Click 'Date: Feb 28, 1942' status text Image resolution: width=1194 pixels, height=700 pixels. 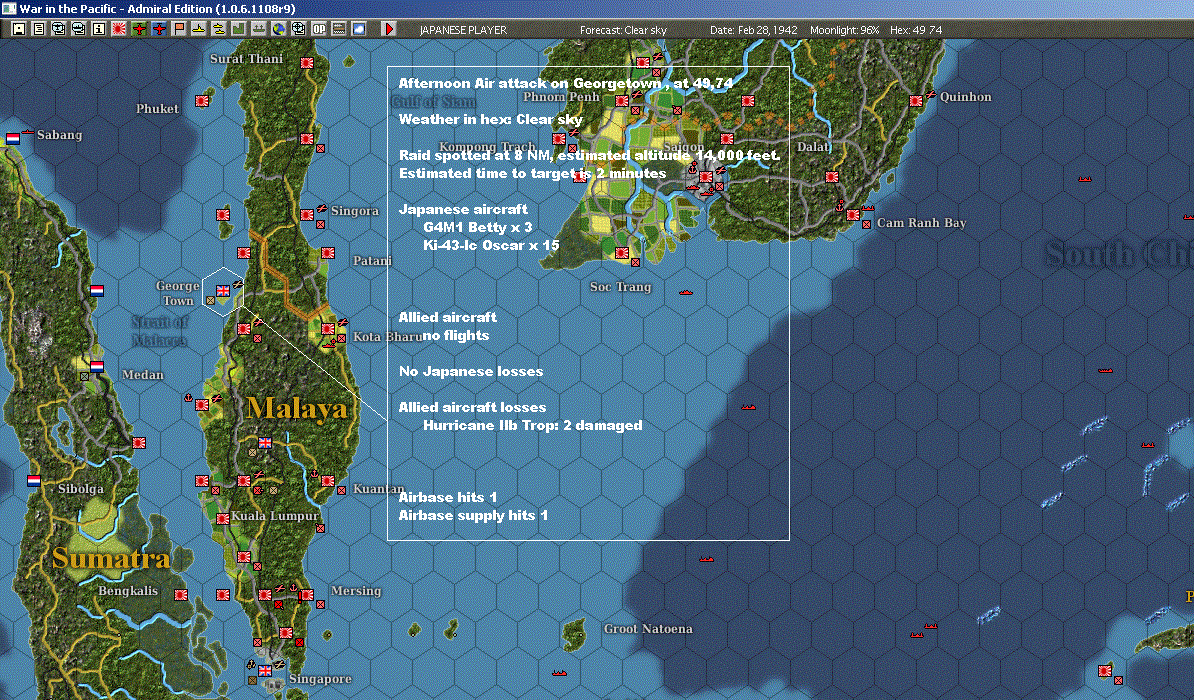click(x=753, y=30)
